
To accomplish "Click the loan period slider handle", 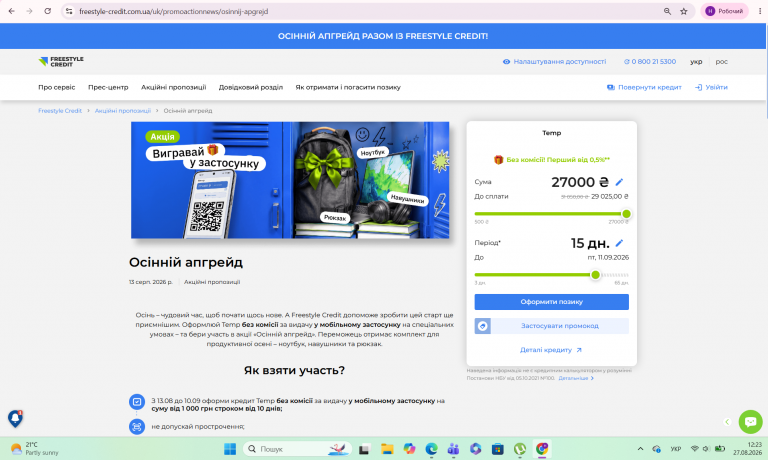I will click(x=595, y=275).
